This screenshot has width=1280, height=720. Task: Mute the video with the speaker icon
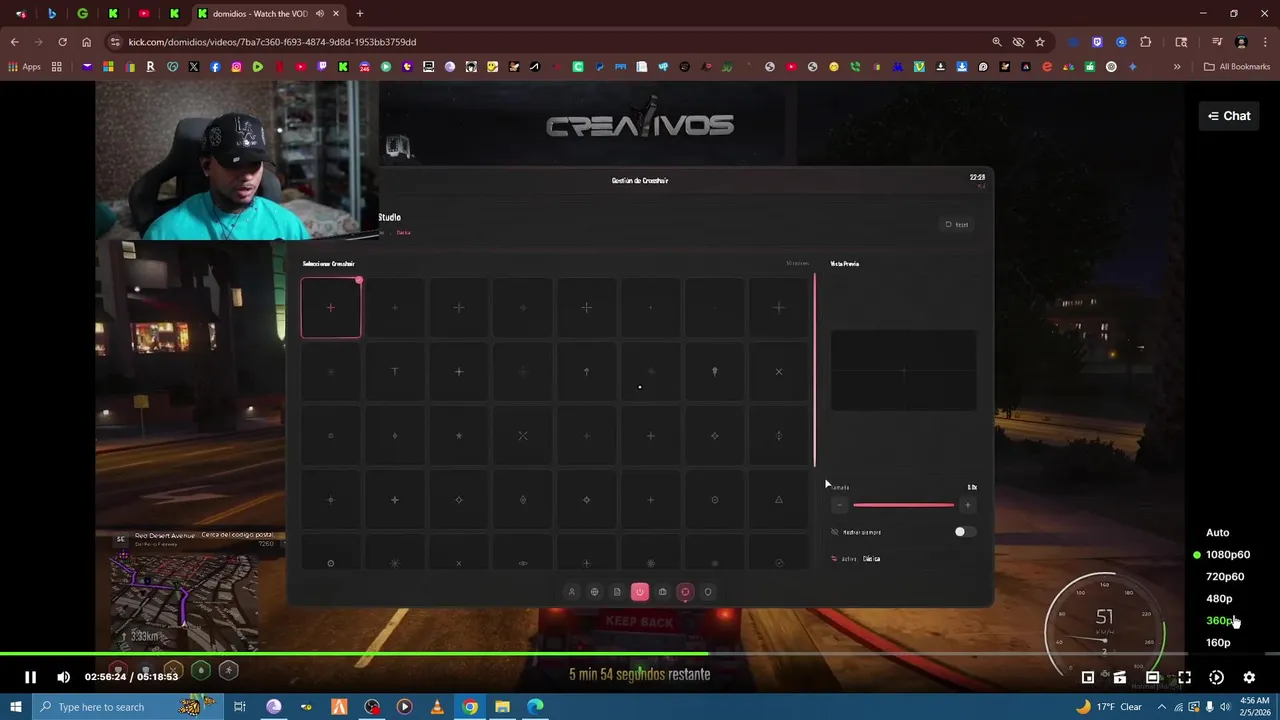point(64,677)
